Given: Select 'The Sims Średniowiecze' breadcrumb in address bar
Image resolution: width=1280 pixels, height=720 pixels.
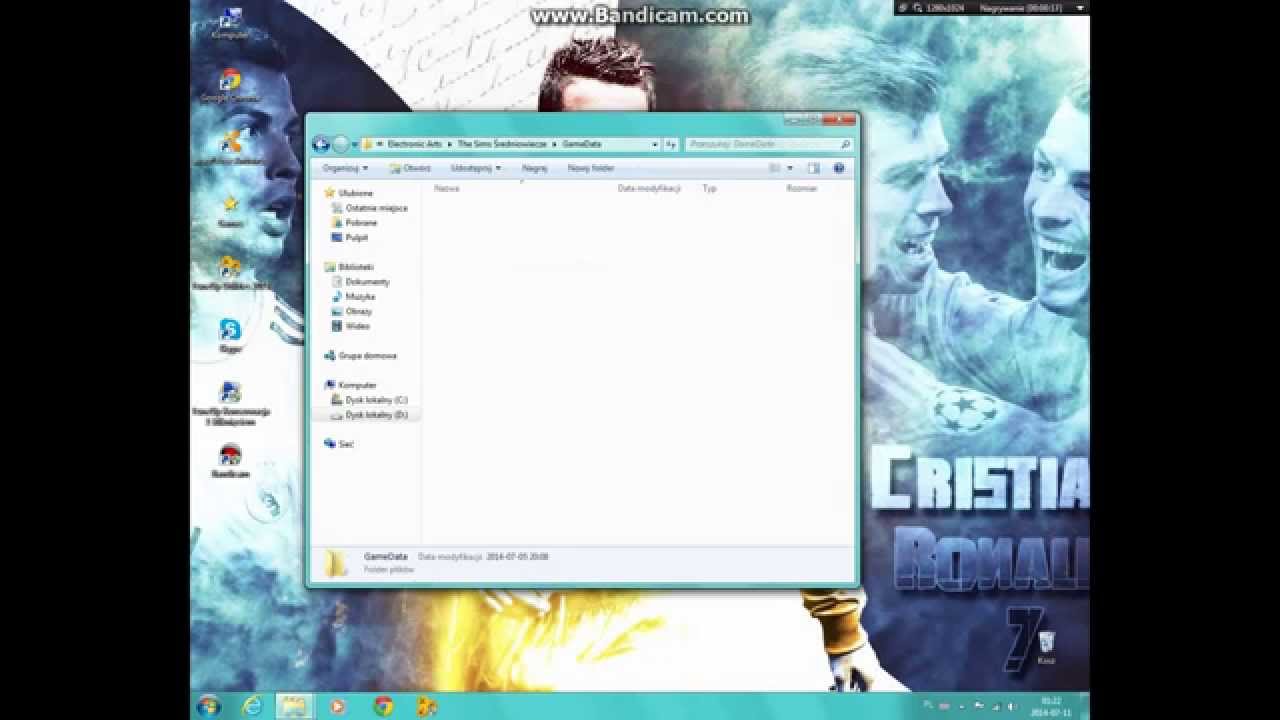Looking at the screenshot, I should (x=502, y=144).
